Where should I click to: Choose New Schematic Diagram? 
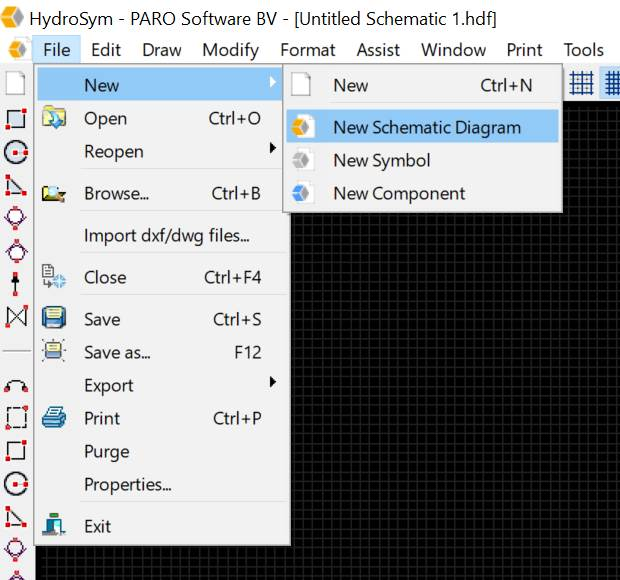422,127
